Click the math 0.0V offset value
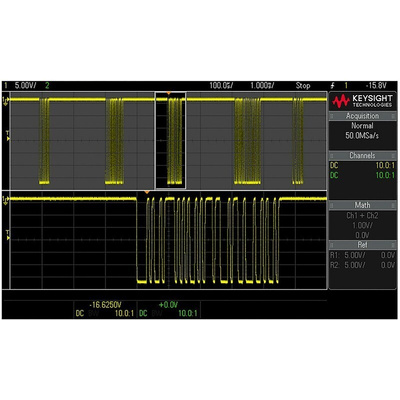The image size is (400, 400). click(x=362, y=235)
